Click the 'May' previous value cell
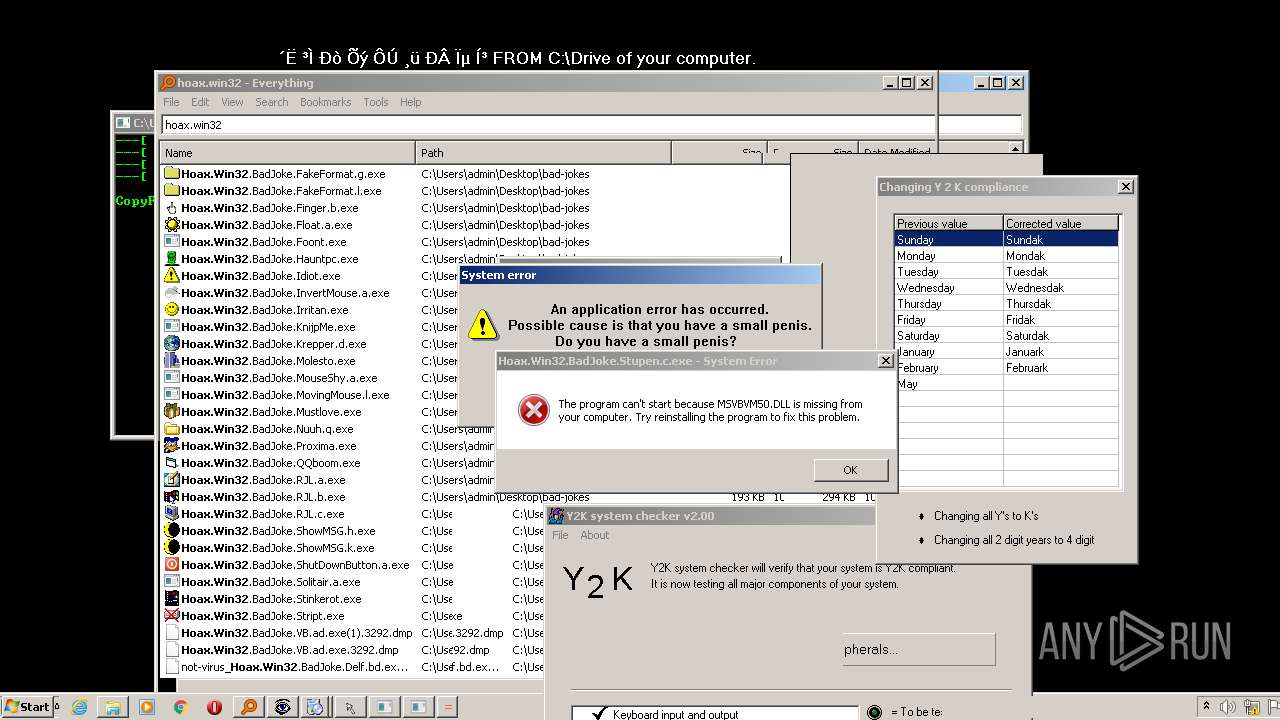The height and width of the screenshot is (720, 1280). point(948,384)
